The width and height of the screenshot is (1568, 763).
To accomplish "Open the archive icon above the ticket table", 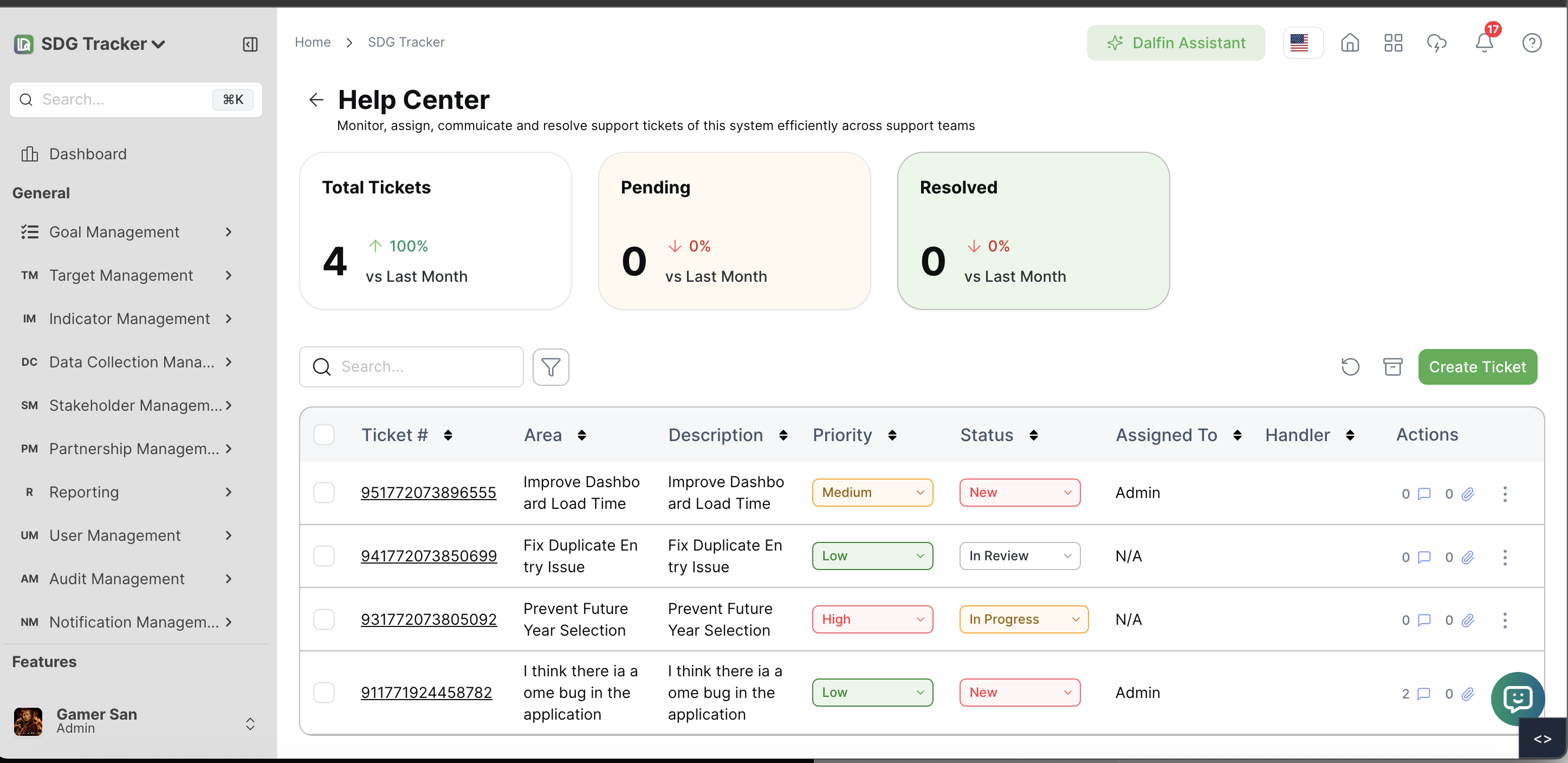I will tap(1394, 366).
